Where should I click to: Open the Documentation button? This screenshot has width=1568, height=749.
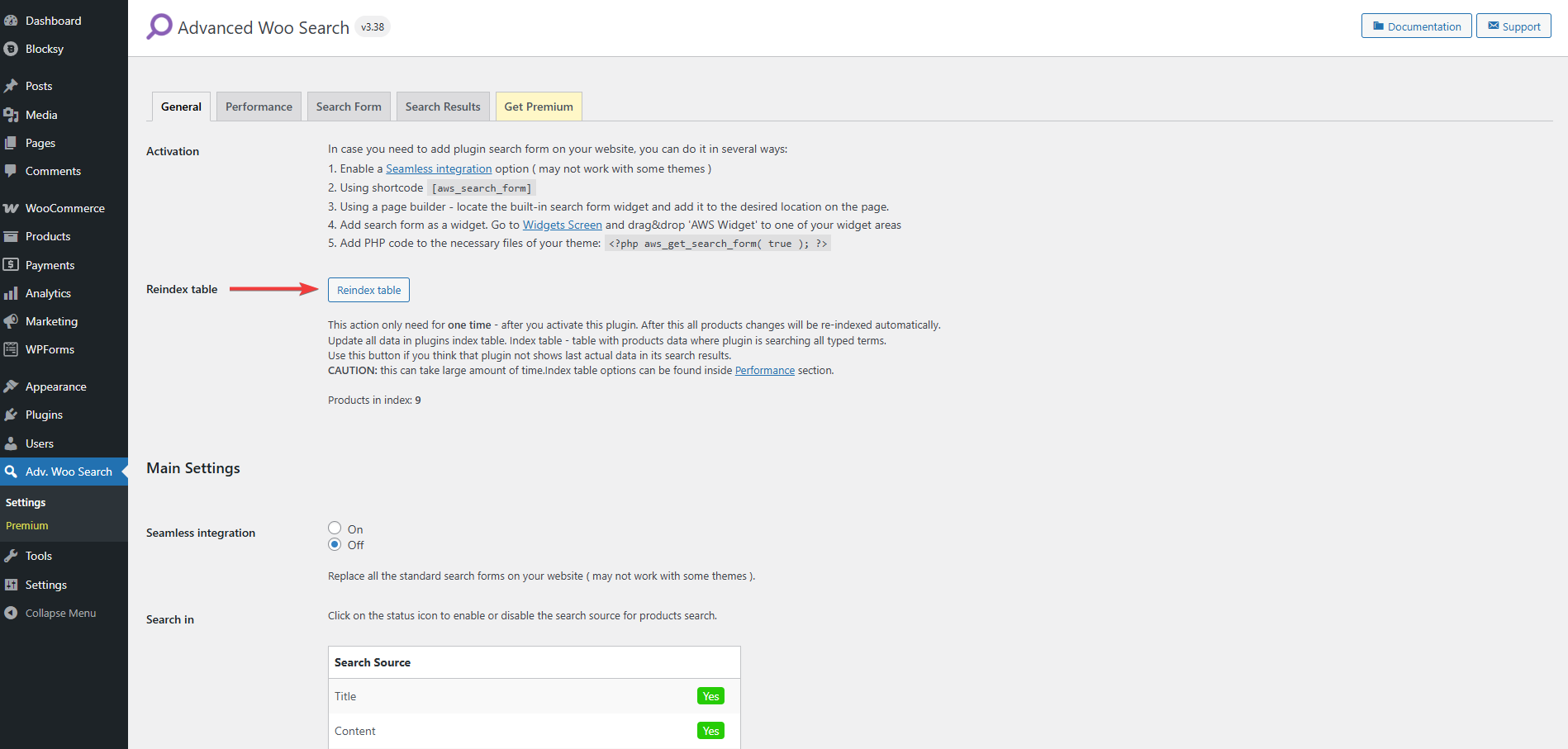(x=1416, y=26)
